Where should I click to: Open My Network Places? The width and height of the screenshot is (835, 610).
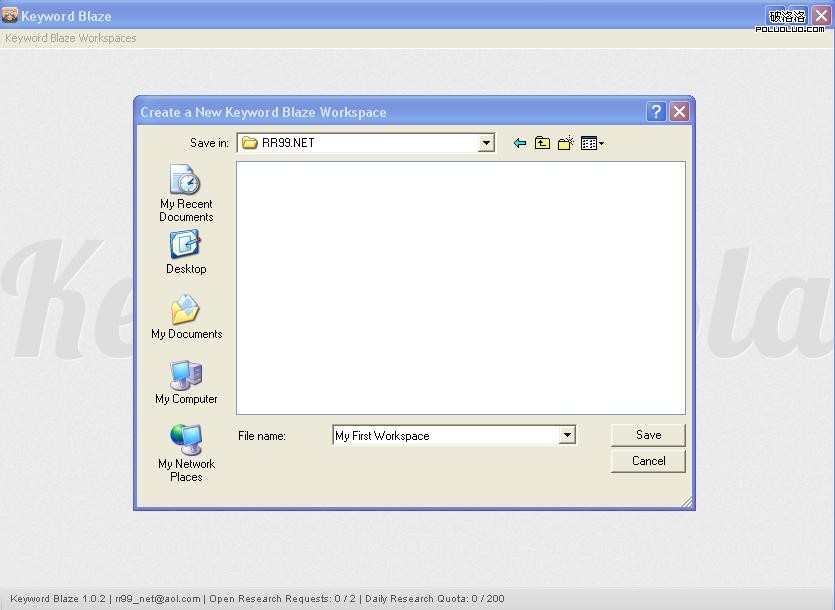[x=186, y=453]
